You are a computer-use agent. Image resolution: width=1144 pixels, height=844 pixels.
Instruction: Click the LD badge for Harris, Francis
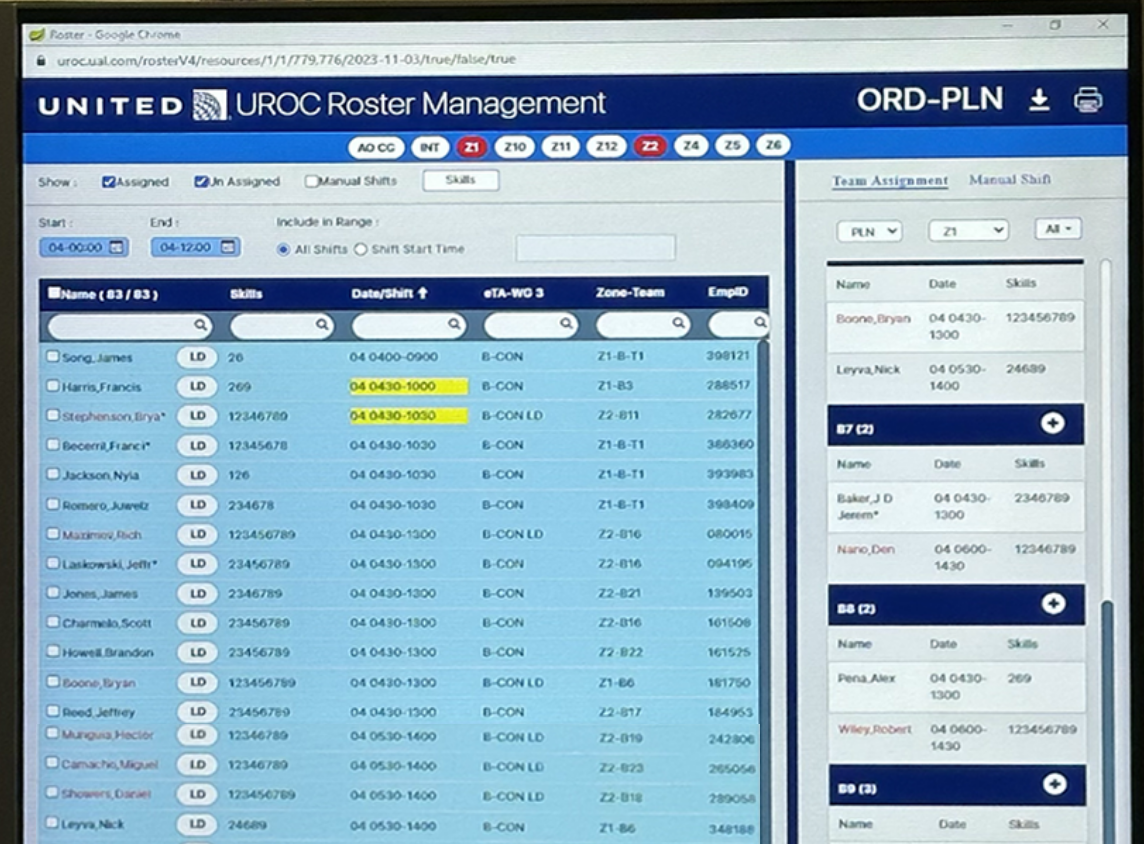tap(197, 386)
